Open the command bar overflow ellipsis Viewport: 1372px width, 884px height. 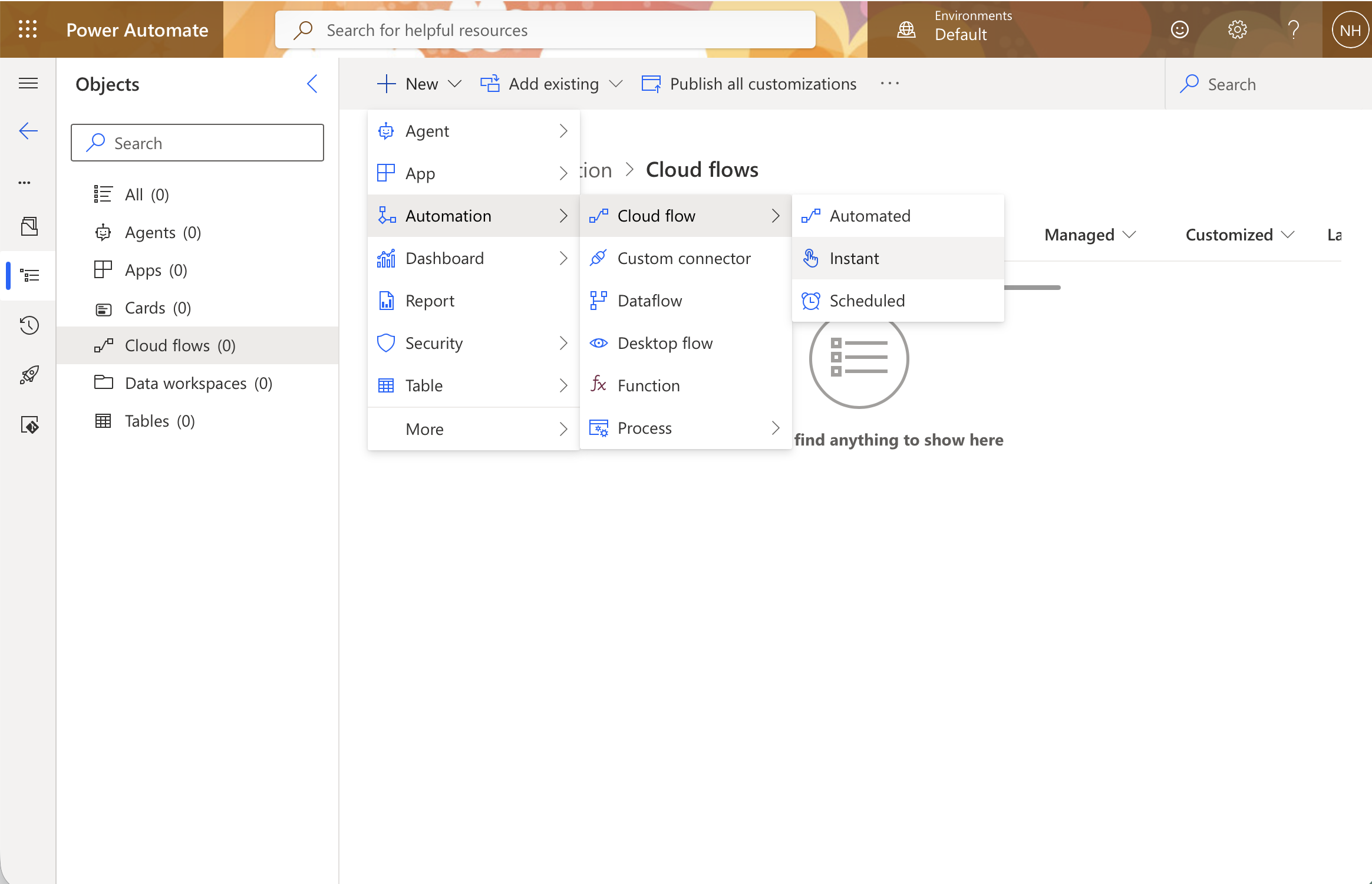pos(890,84)
